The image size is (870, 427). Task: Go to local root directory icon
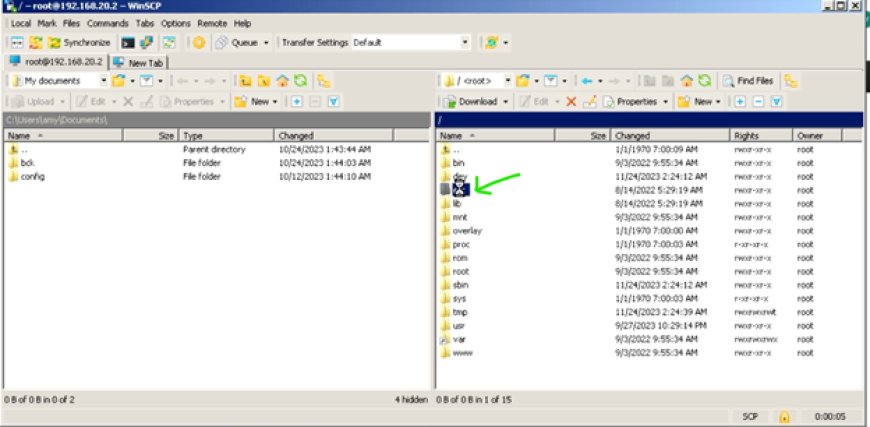(x=264, y=81)
